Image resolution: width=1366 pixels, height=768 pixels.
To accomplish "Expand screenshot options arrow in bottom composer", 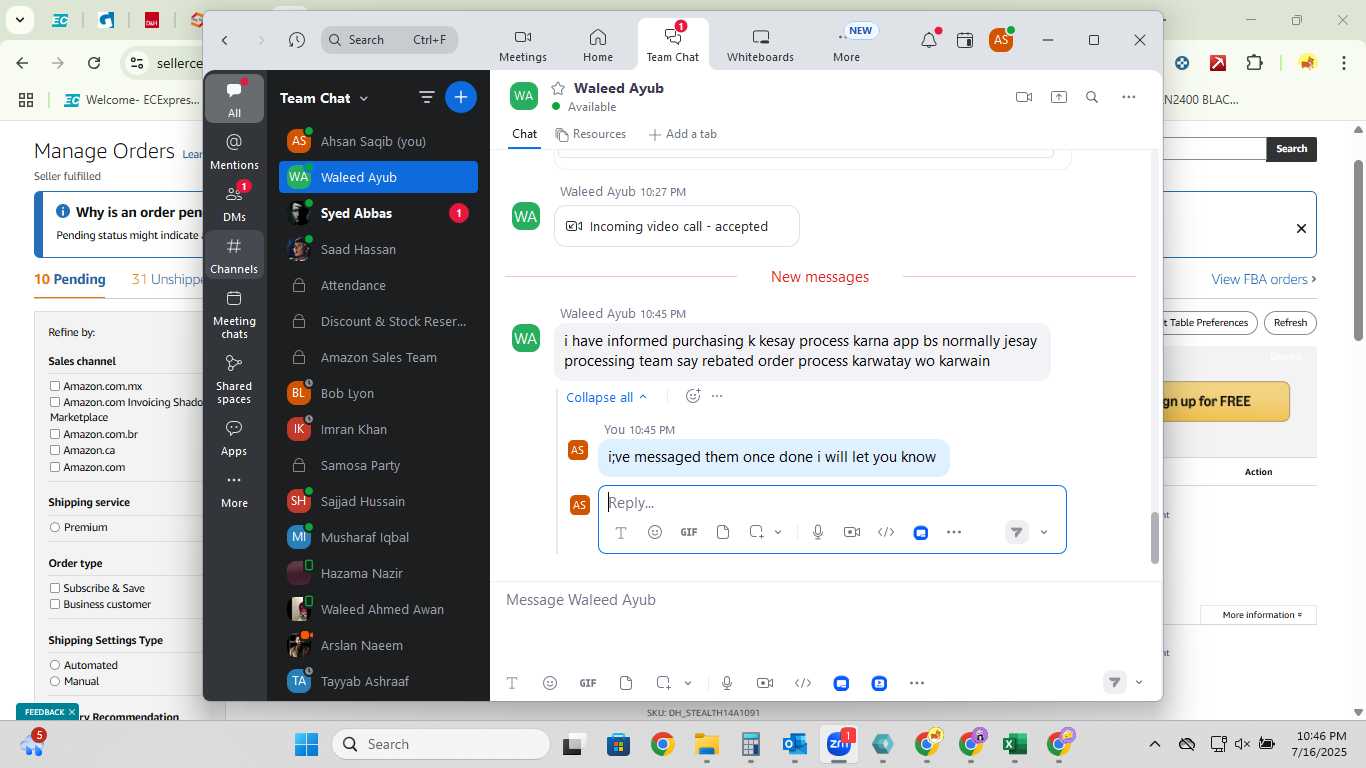I will pos(688,683).
